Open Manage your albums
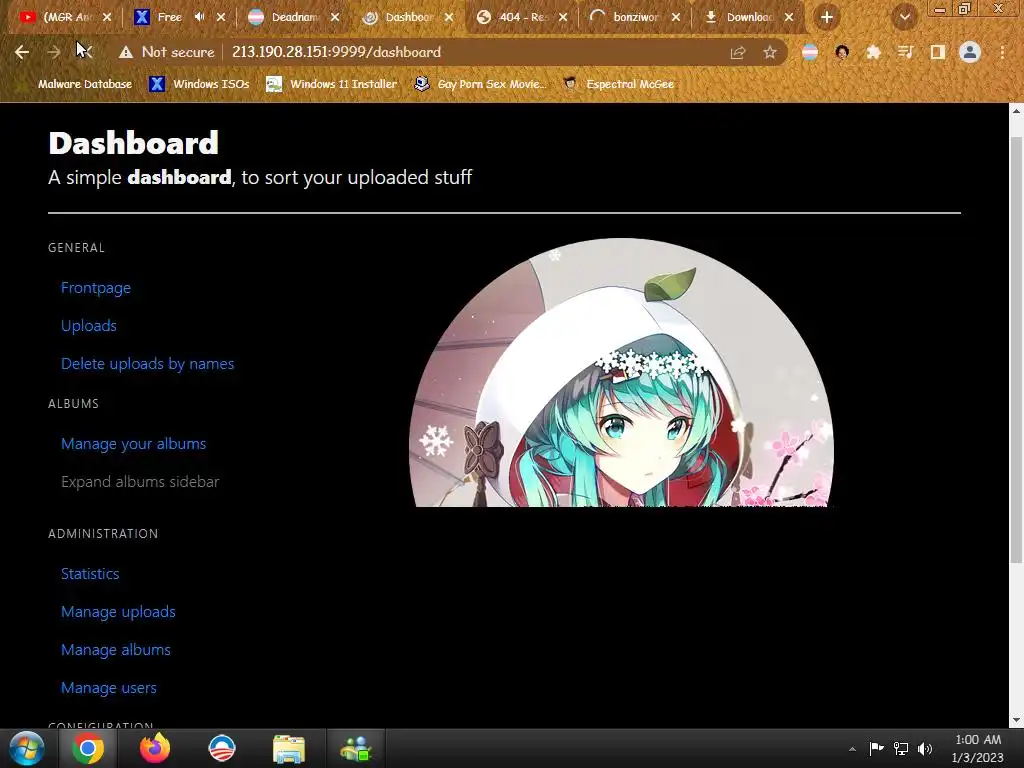The width and height of the screenshot is (1024, 768). pos(134,444)
